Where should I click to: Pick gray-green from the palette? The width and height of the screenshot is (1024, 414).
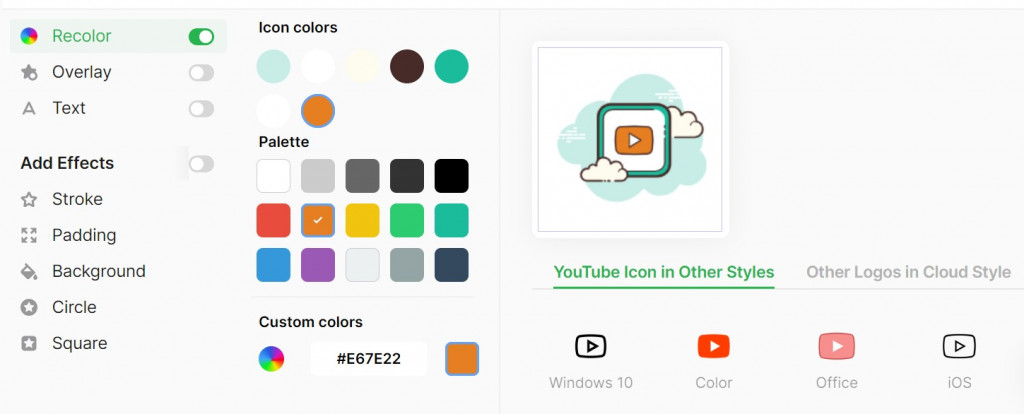[407, 264]
